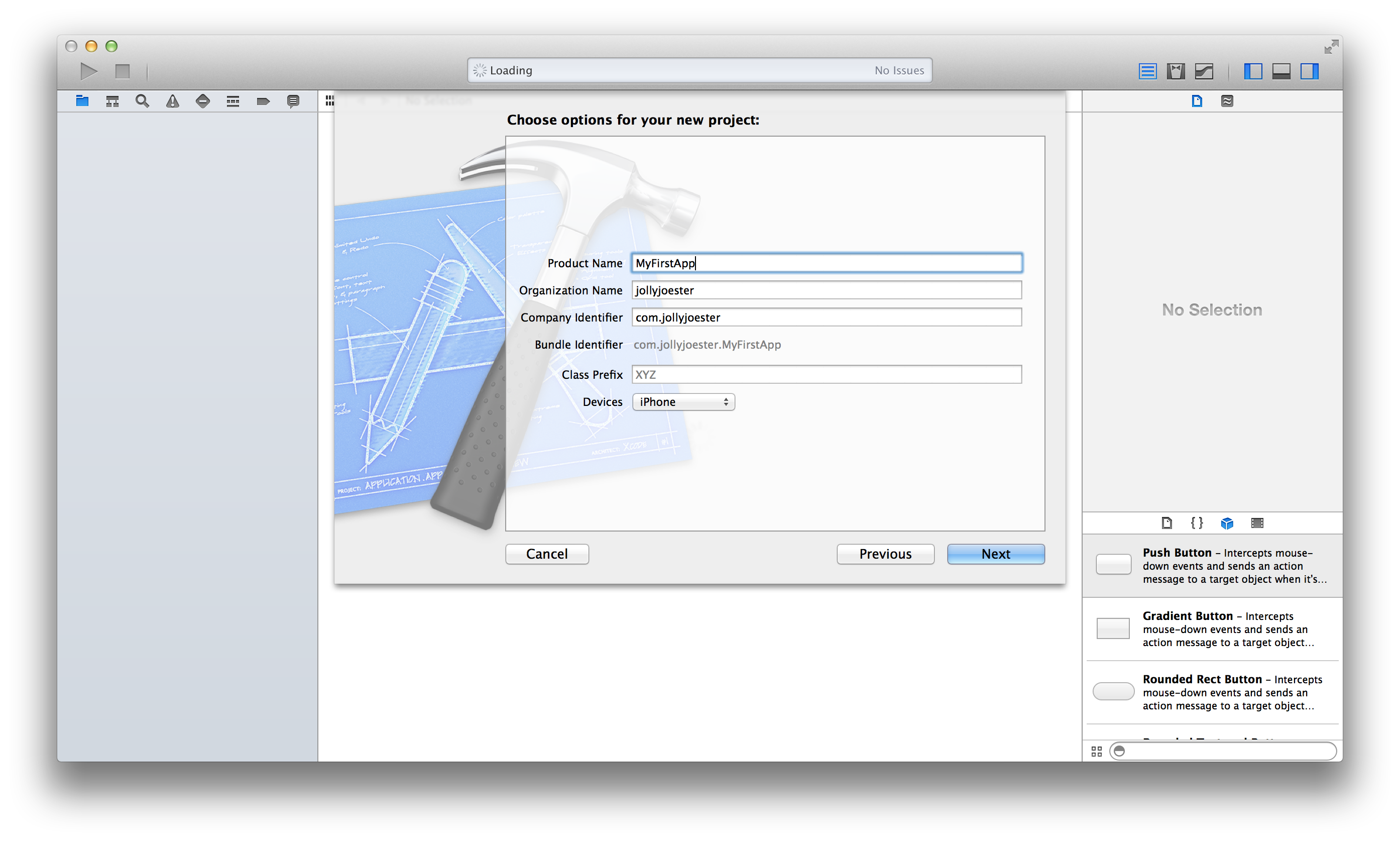Viewport: 1400px width, 841px height.
Task: Open the Symbol navigator icon
Action: 112,101
